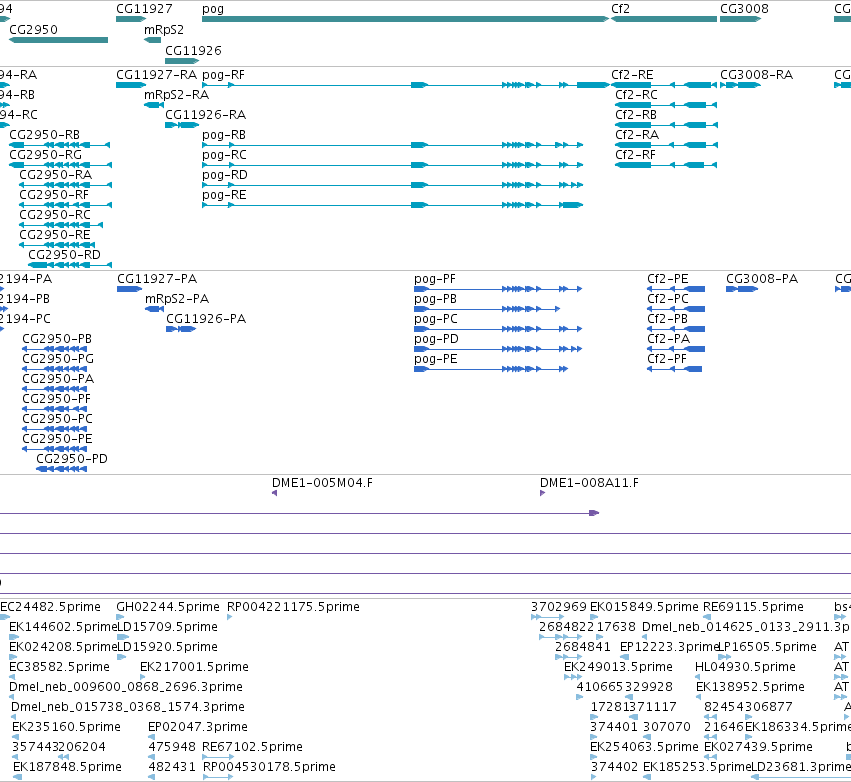This screenshot has height=782, width=851.
Task: Select protein pog-PF
Action: click(498, 289)
